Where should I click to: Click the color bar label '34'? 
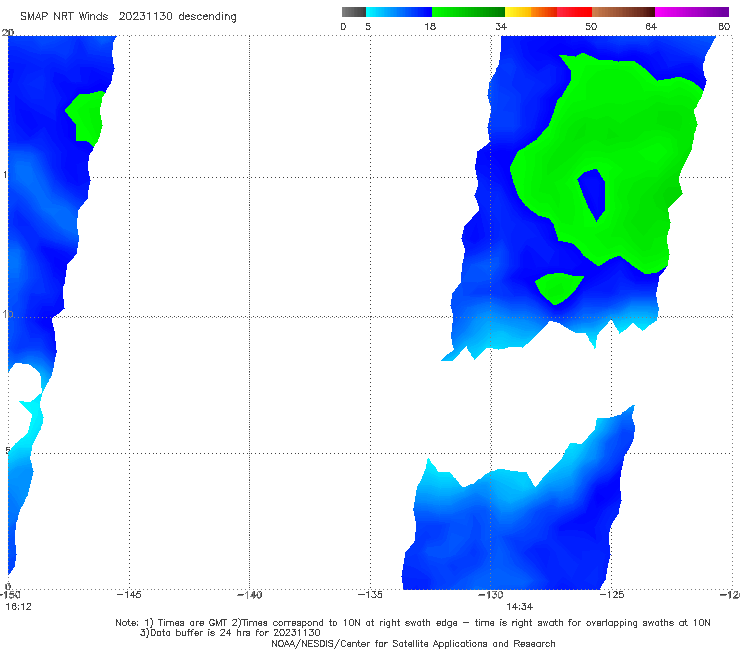[501, 26]
